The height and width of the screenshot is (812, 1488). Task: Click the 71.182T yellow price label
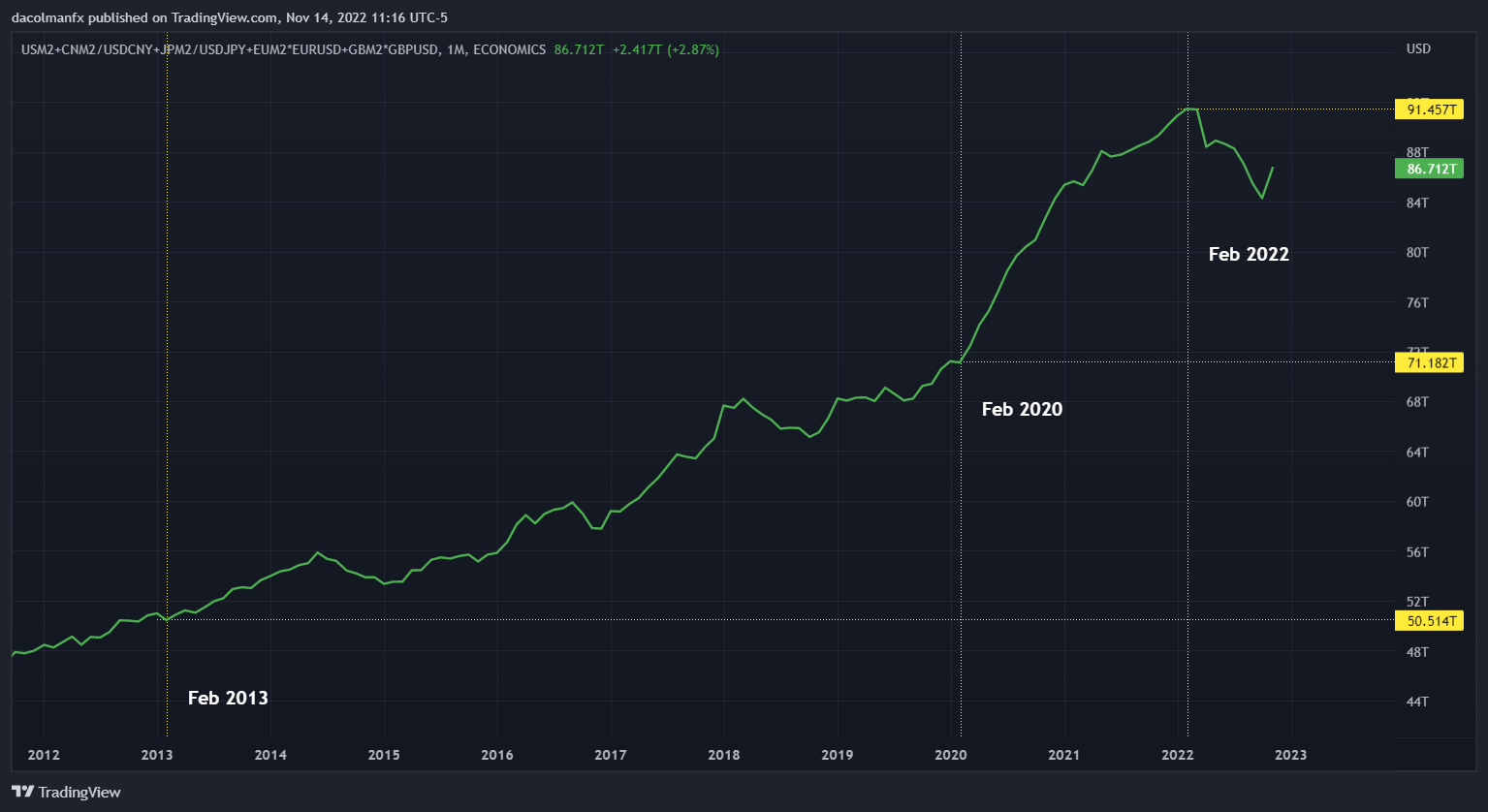1428,362
